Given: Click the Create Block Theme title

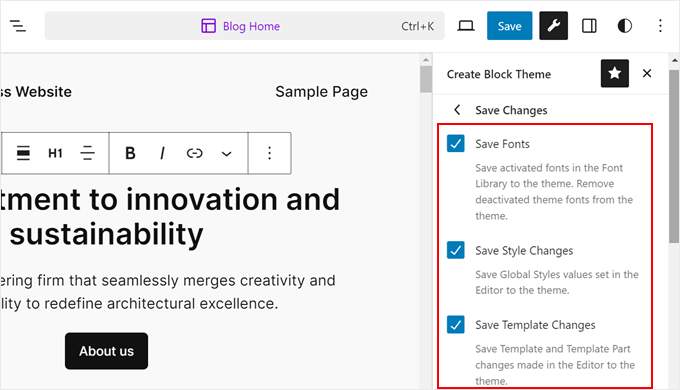Looking at the screenshot, I should (x=499, y=74).
